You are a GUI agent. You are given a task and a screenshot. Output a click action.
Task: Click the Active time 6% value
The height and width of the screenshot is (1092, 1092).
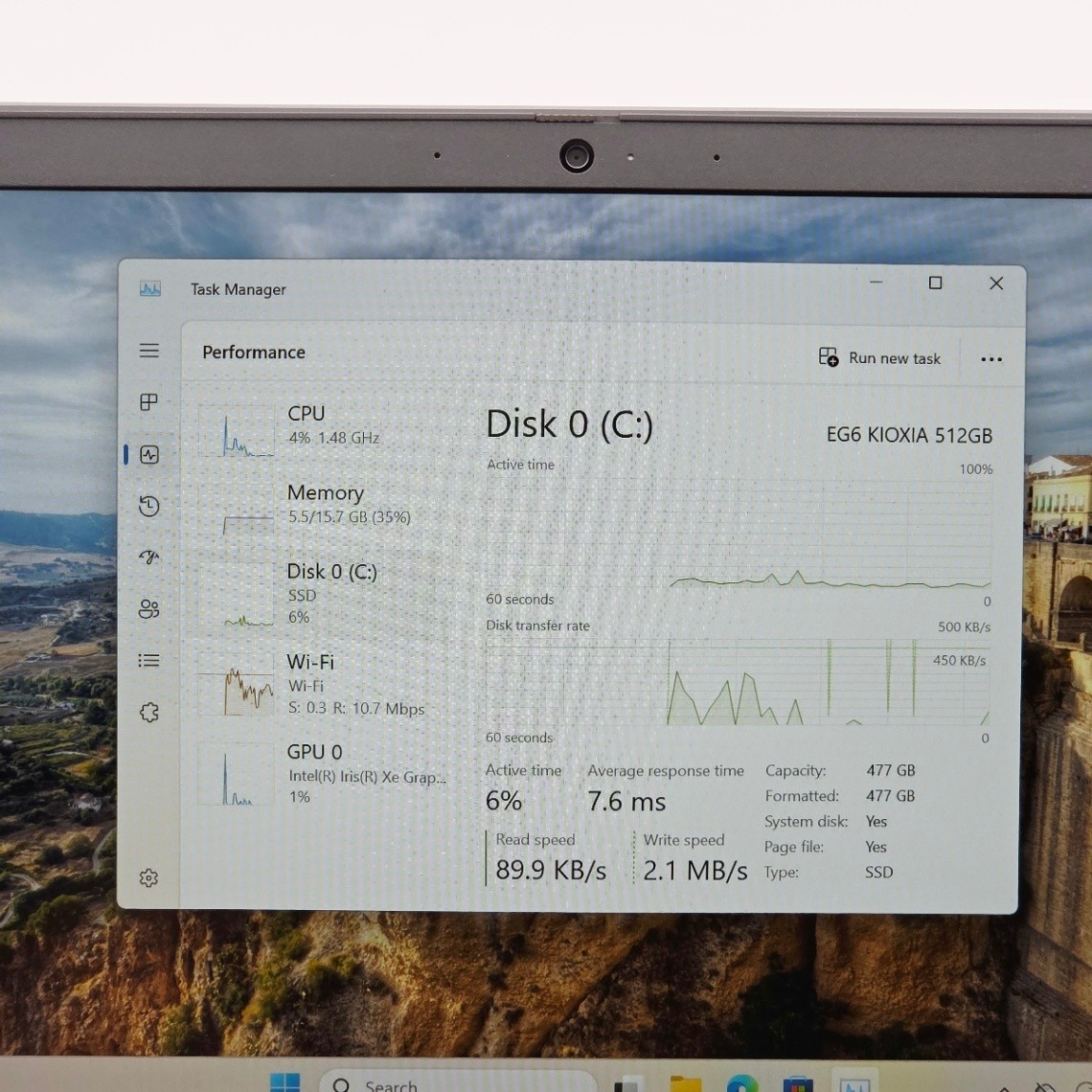tap(504, 801)
